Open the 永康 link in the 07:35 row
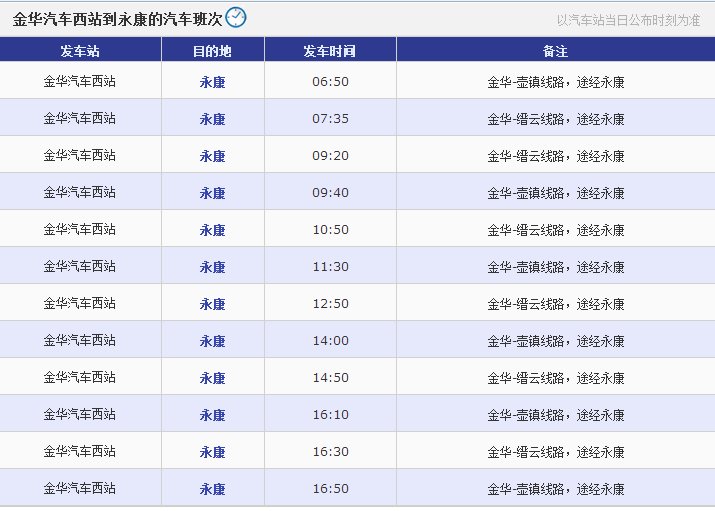This screenshot has width=715, height=511. [212, 119]
